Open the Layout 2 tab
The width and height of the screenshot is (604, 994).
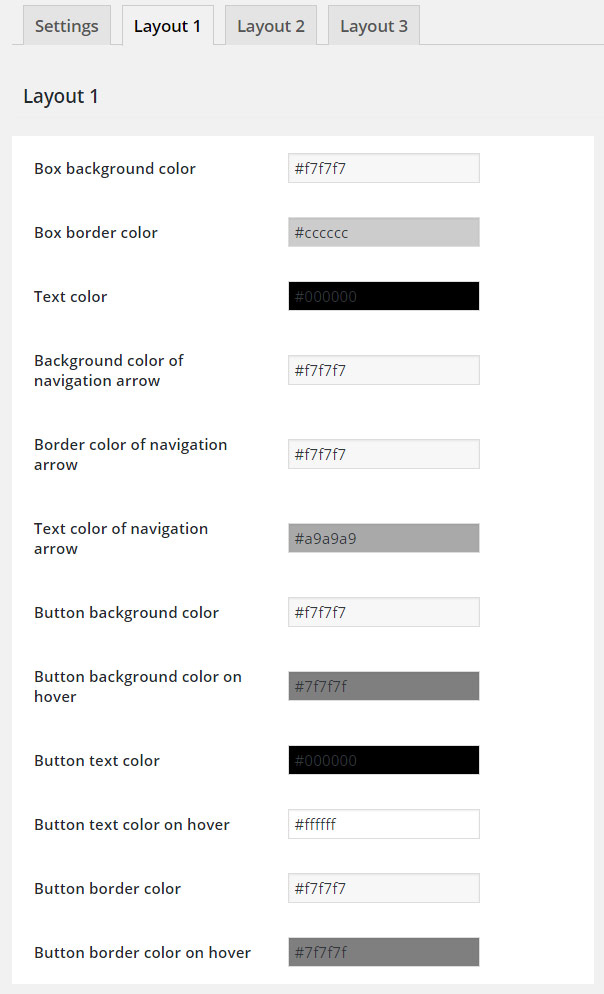(x=271, y=26)
